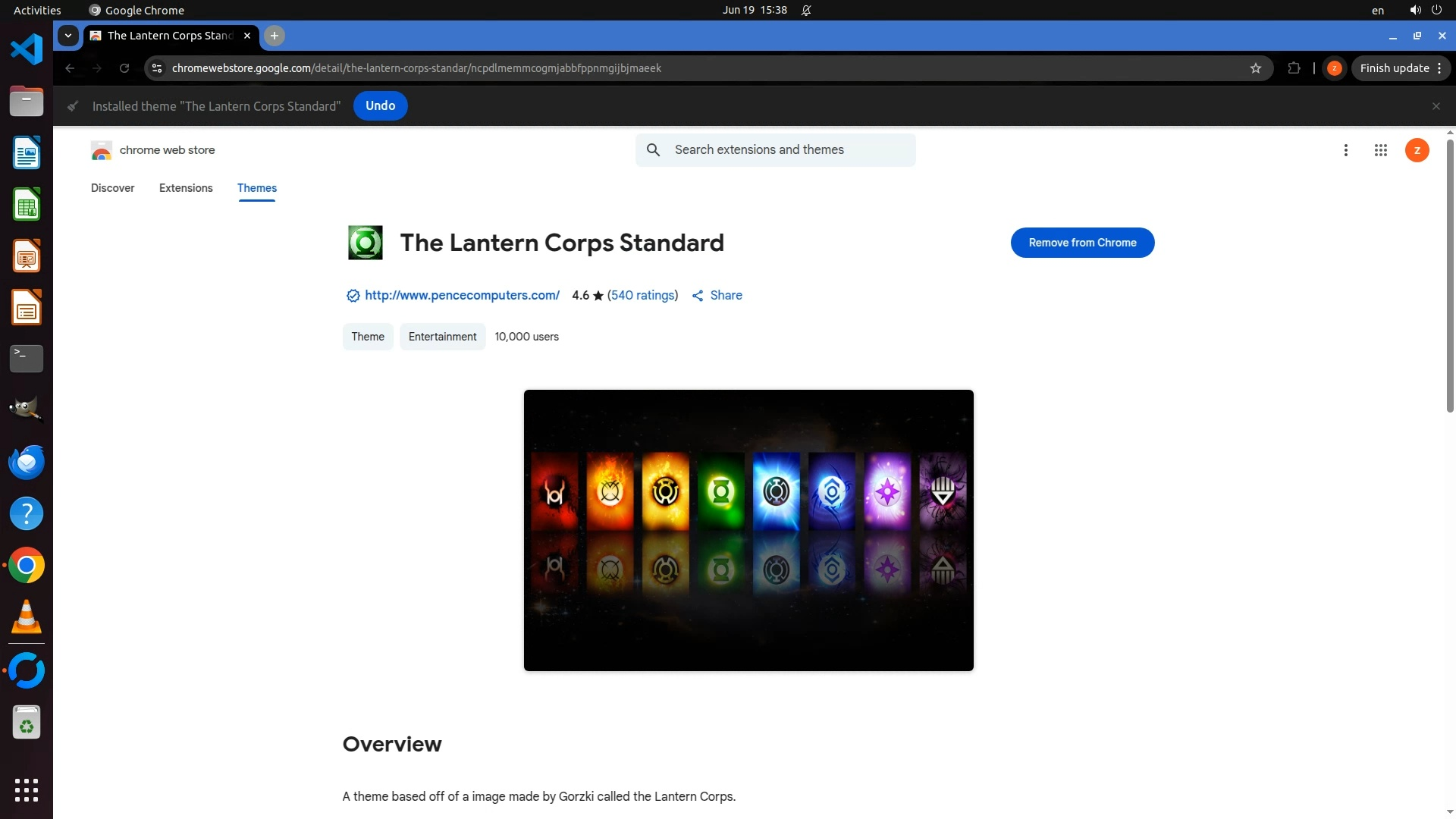Open the Finish update menu
Viewport: 1456px width, 819px height.
pyautogui.click(x=1401, y=68)
